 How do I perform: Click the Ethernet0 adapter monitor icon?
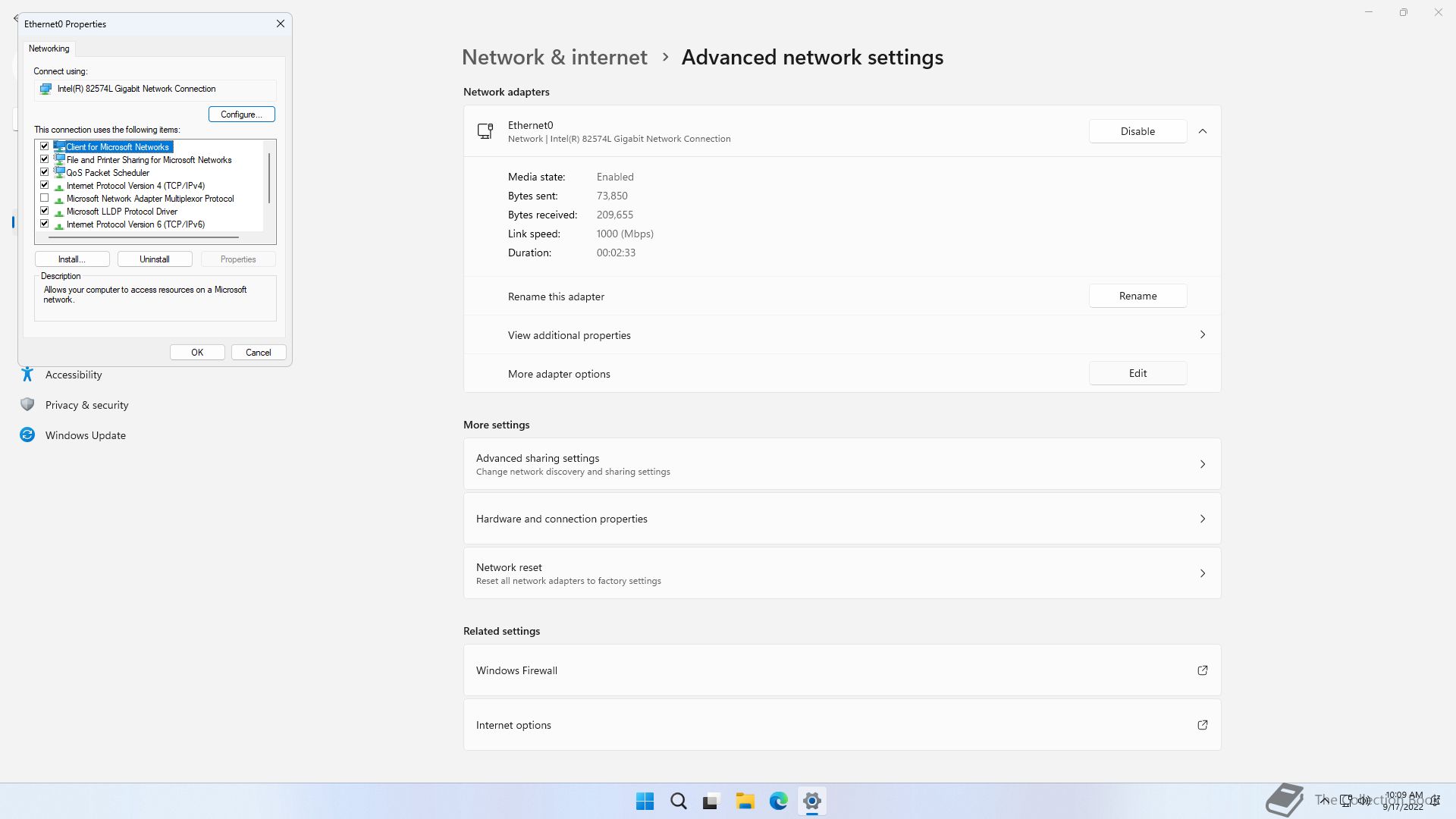485,131
